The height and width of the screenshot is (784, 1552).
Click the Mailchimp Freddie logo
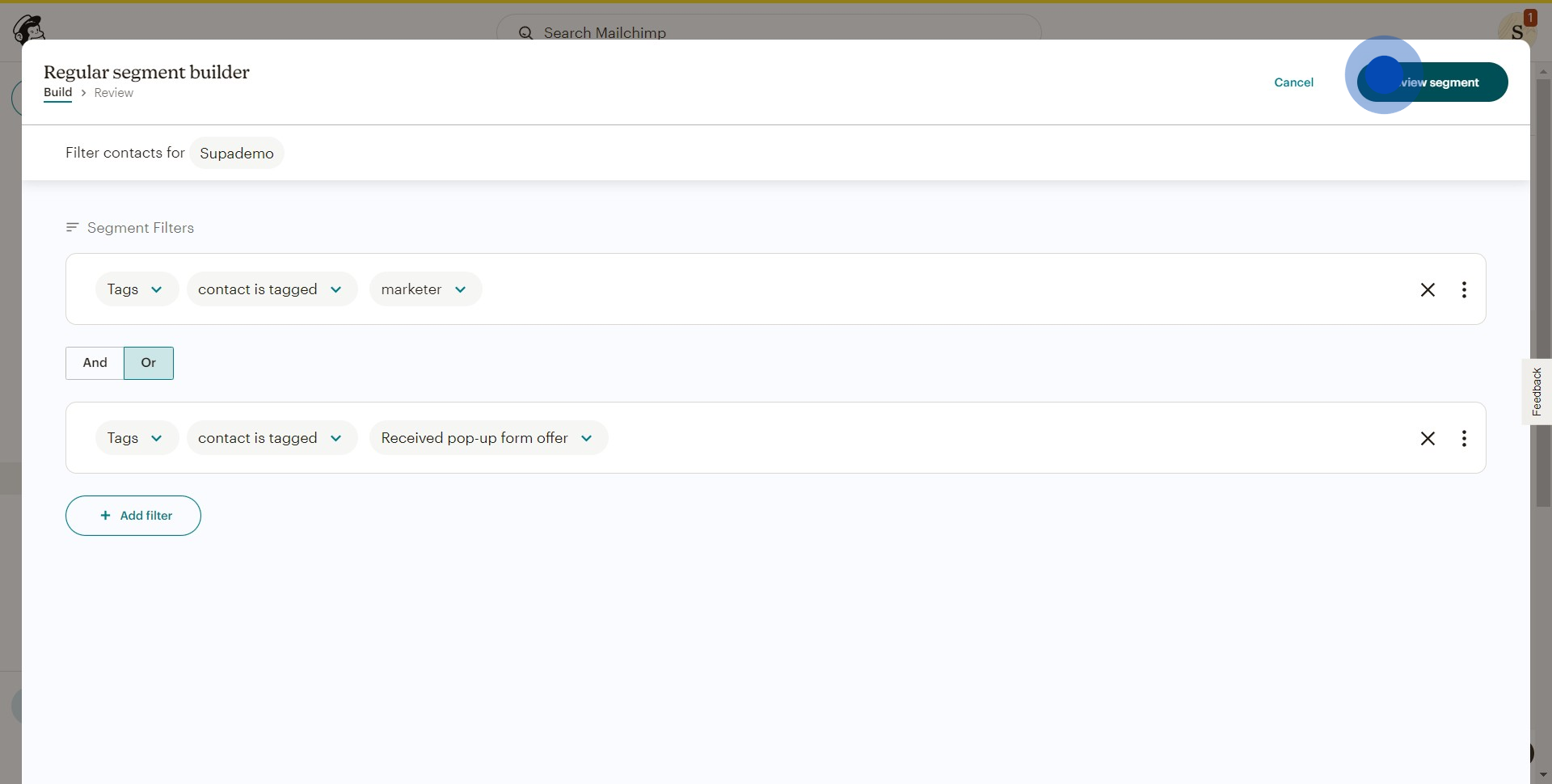(28, 28)
